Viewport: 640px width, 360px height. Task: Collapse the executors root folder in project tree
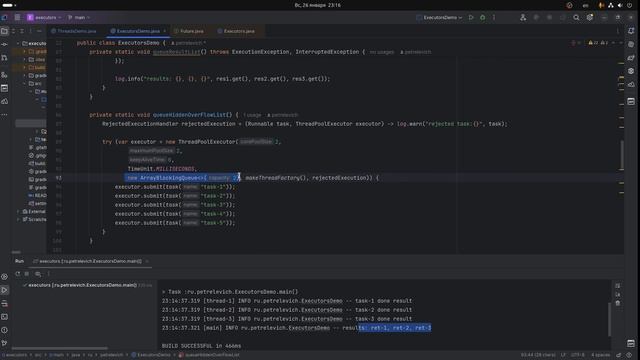coord(18,43)
